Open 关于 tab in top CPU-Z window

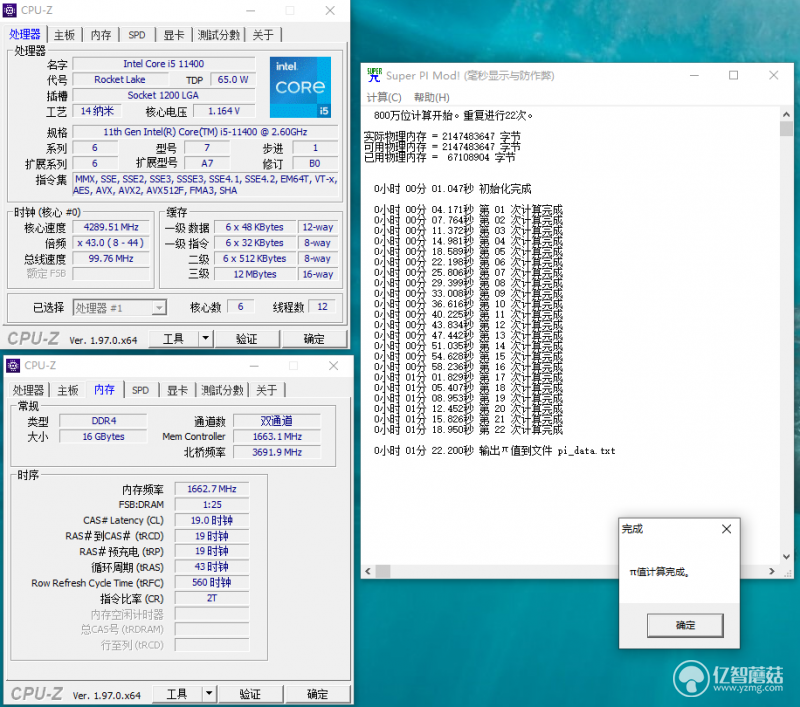pos(263,35)
